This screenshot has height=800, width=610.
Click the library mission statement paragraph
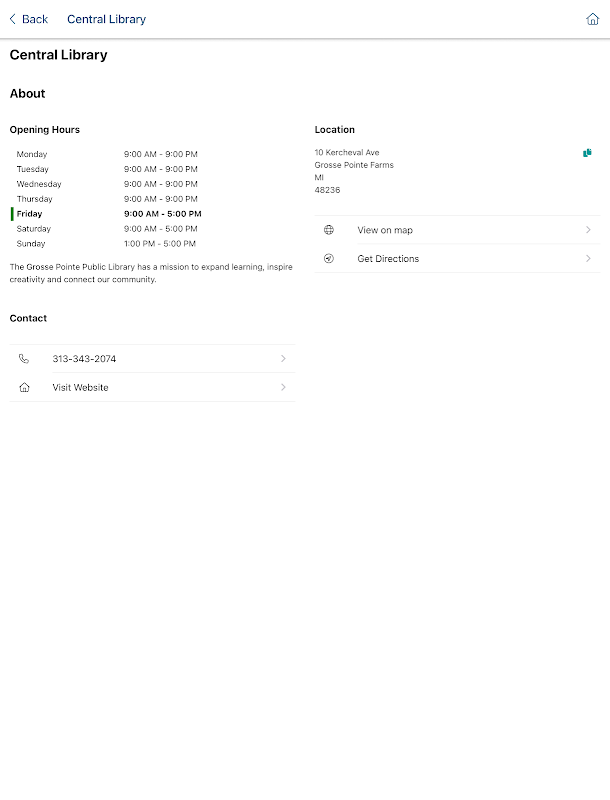151,273
